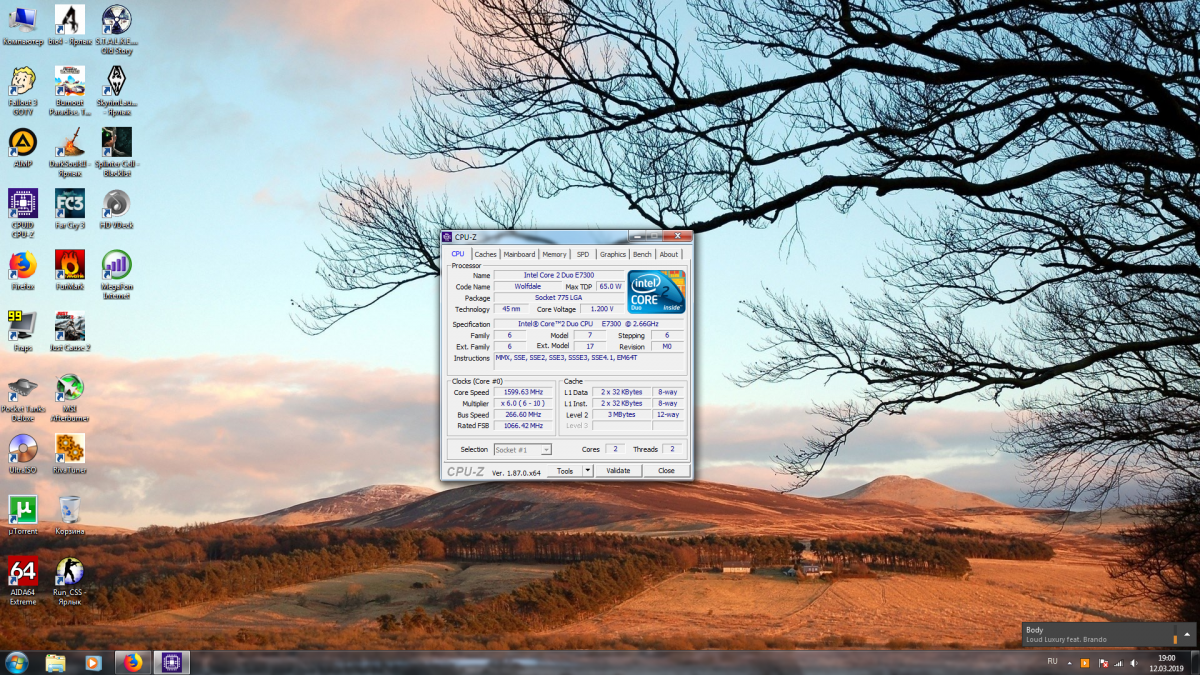This screenshot has width=1200, height=675.
Task: Launch MSI Afterburner from the desktop
Action: (x=70, y=398)
